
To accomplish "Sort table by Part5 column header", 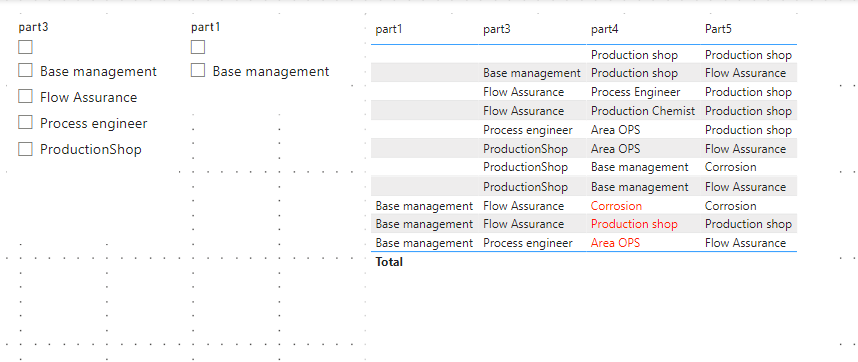I will (718, 30).
